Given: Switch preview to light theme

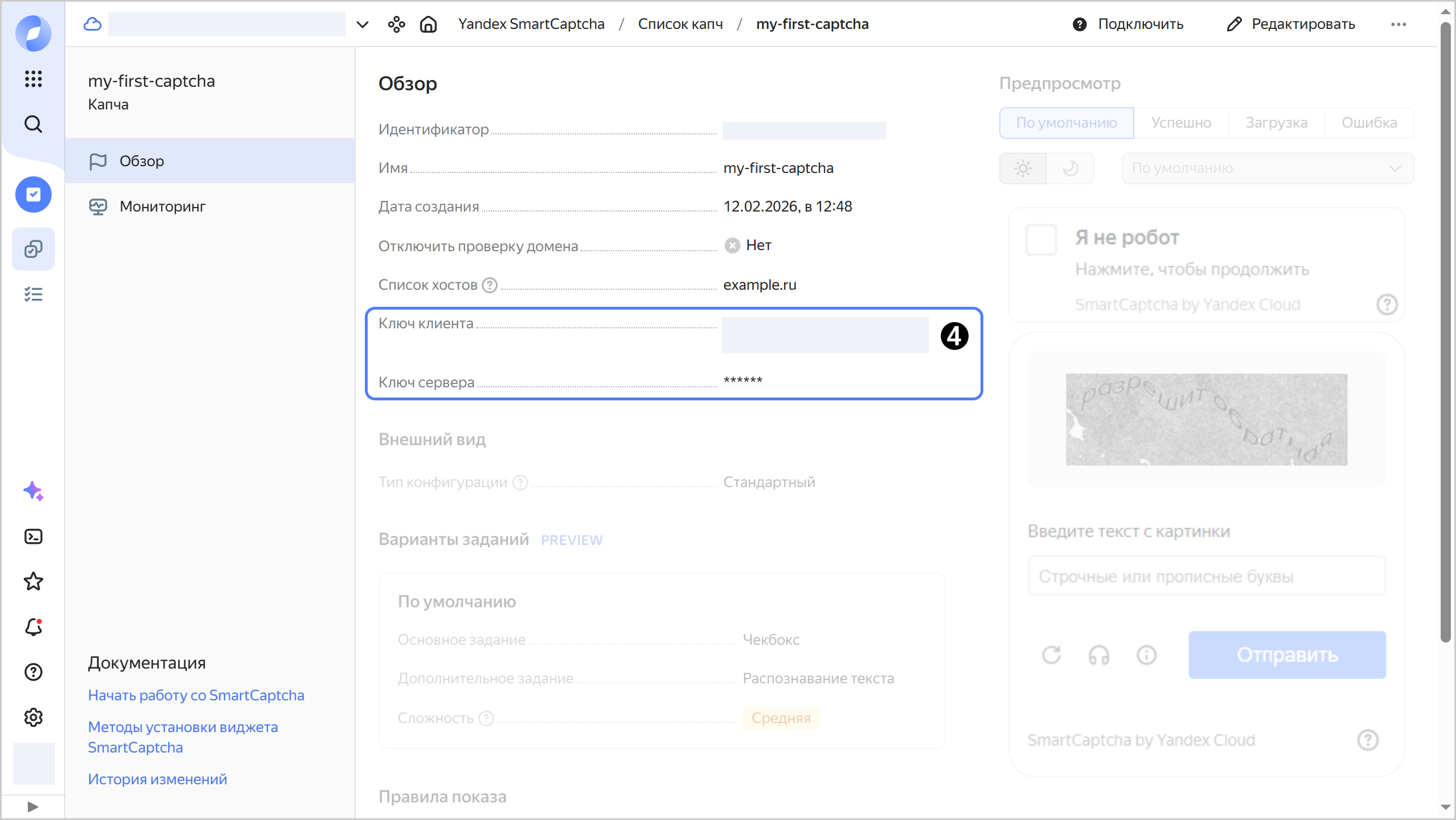Looking at the screenshot, I should tap(1023, 168).
